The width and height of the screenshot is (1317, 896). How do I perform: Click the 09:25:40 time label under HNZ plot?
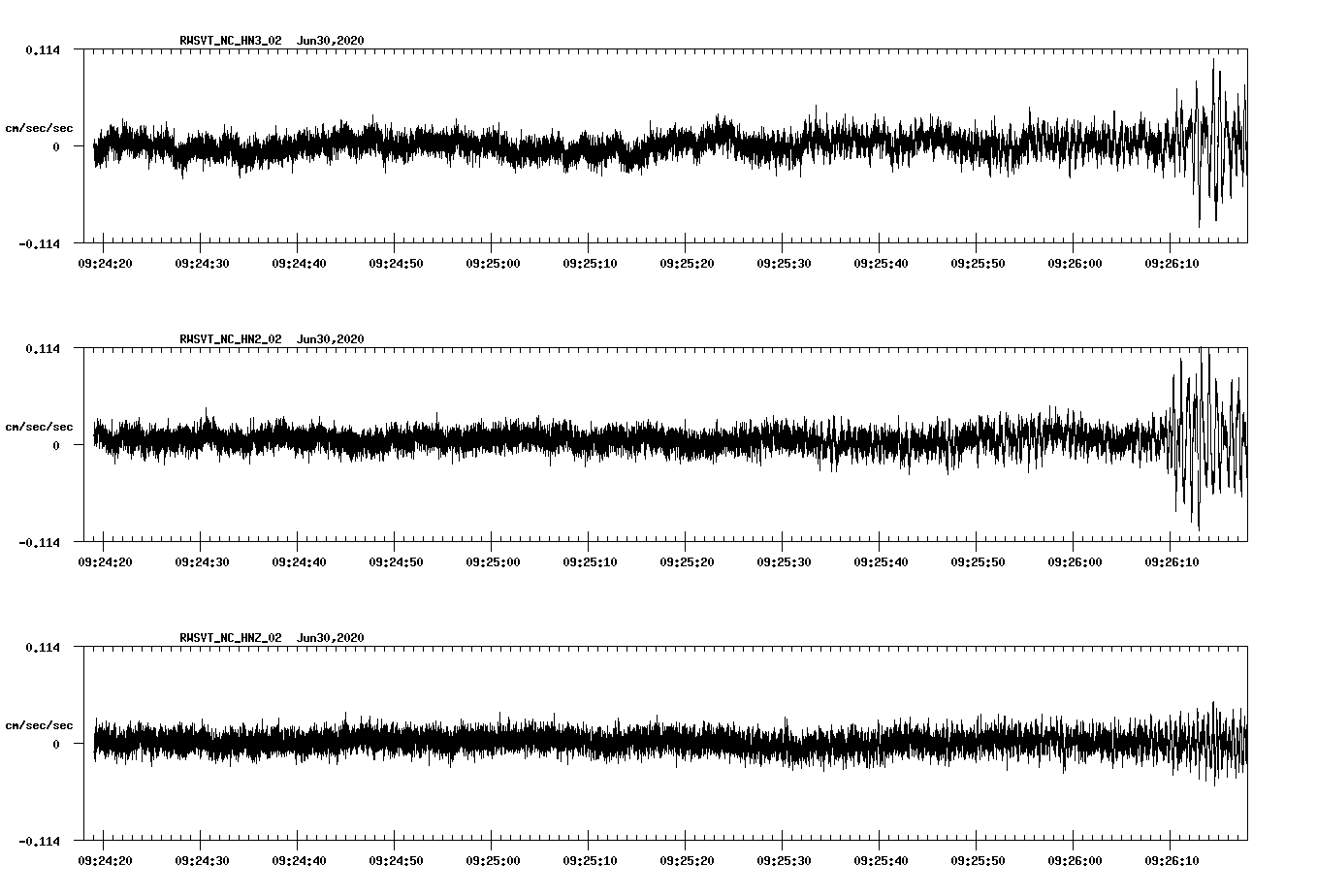881,860
